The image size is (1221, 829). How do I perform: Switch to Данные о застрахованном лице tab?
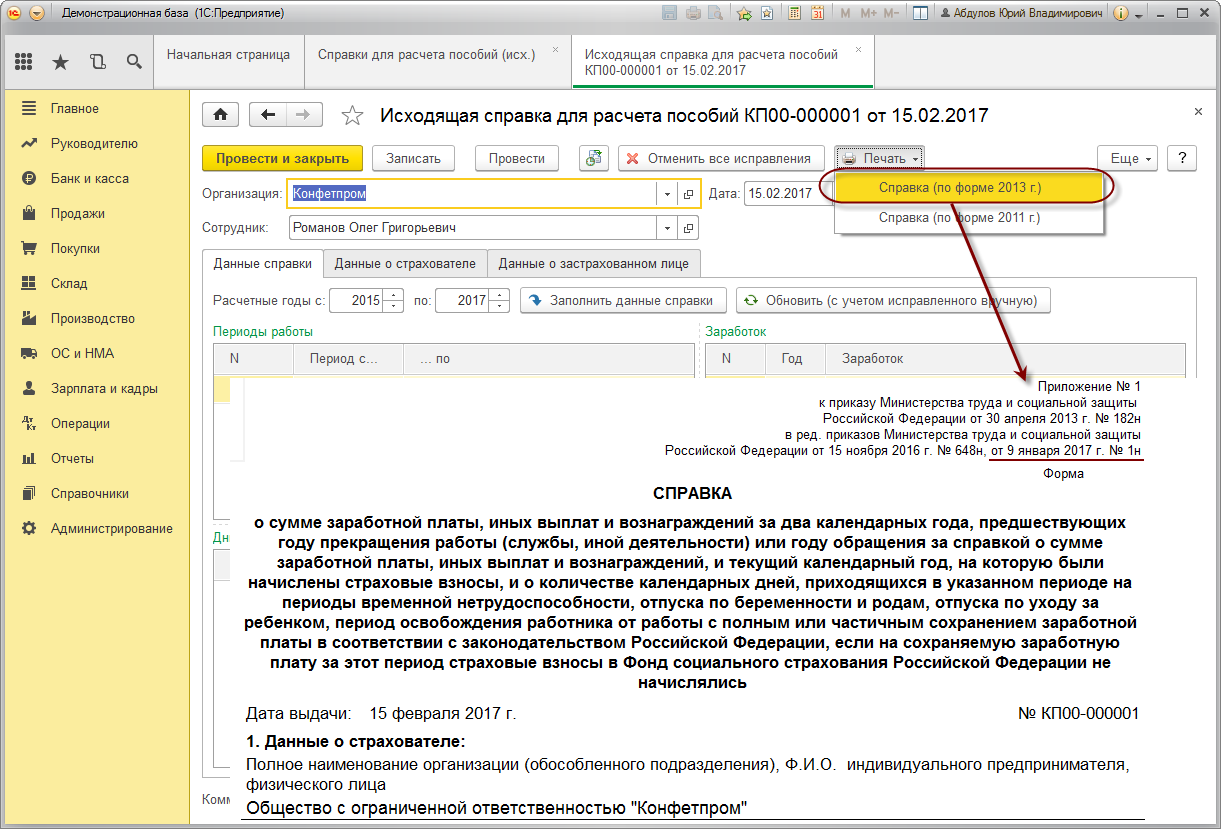[594, 264]
